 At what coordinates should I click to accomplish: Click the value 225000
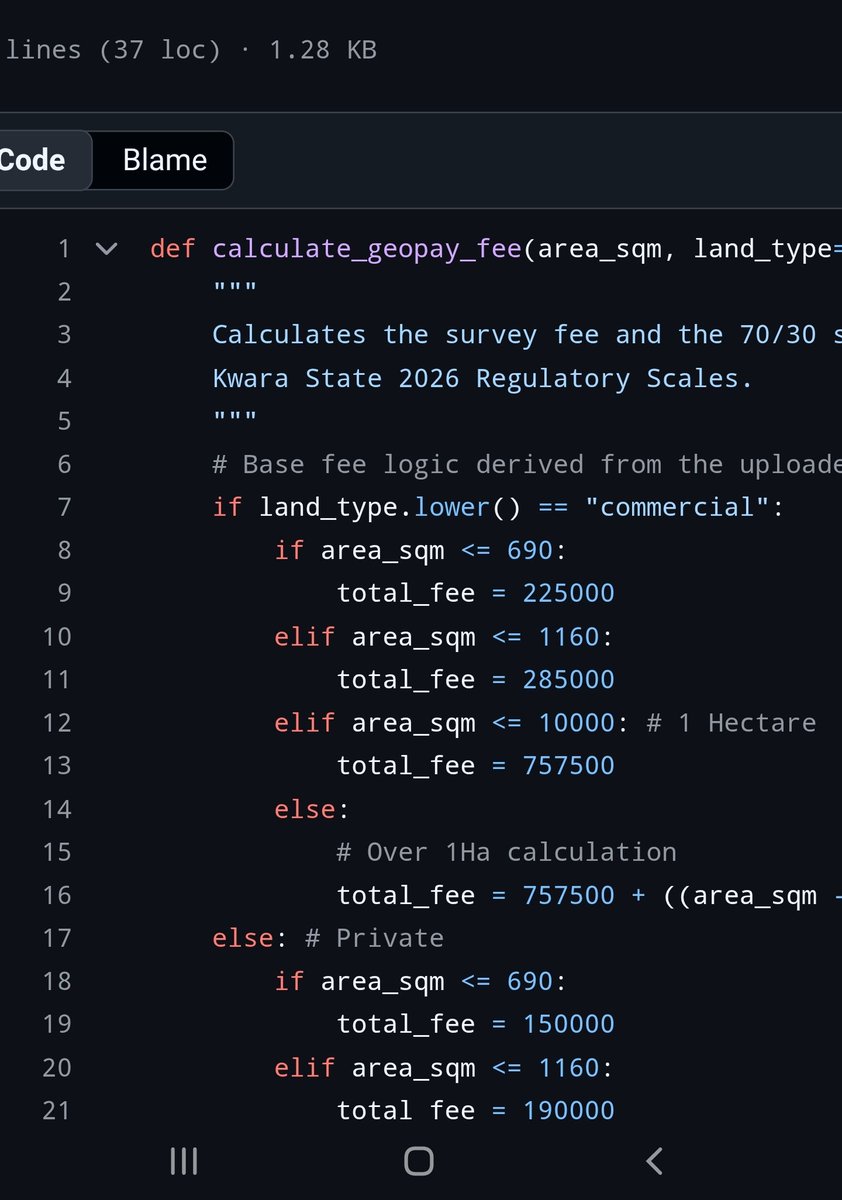[x=569, y=593]
